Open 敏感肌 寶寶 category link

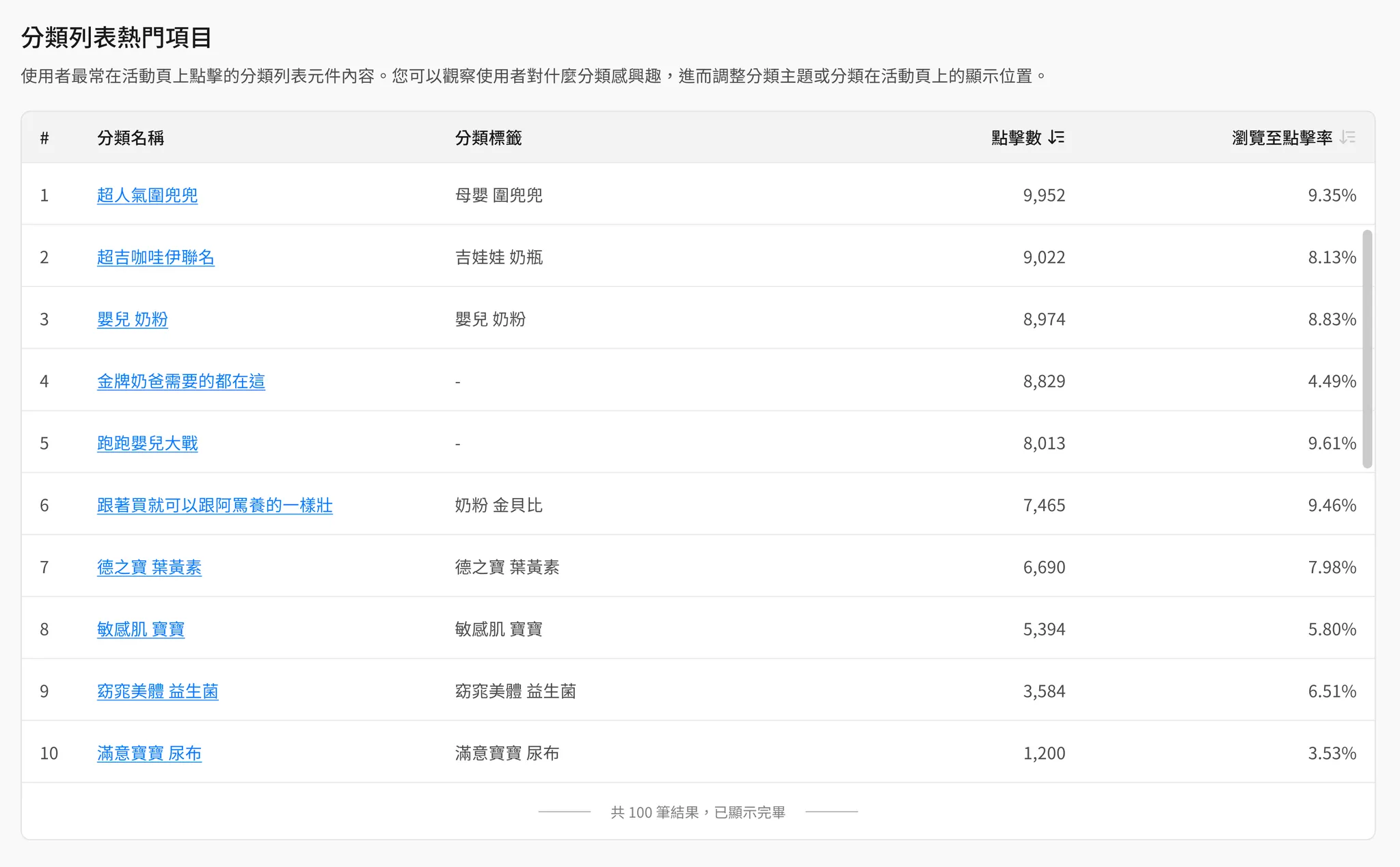point(141,629)
